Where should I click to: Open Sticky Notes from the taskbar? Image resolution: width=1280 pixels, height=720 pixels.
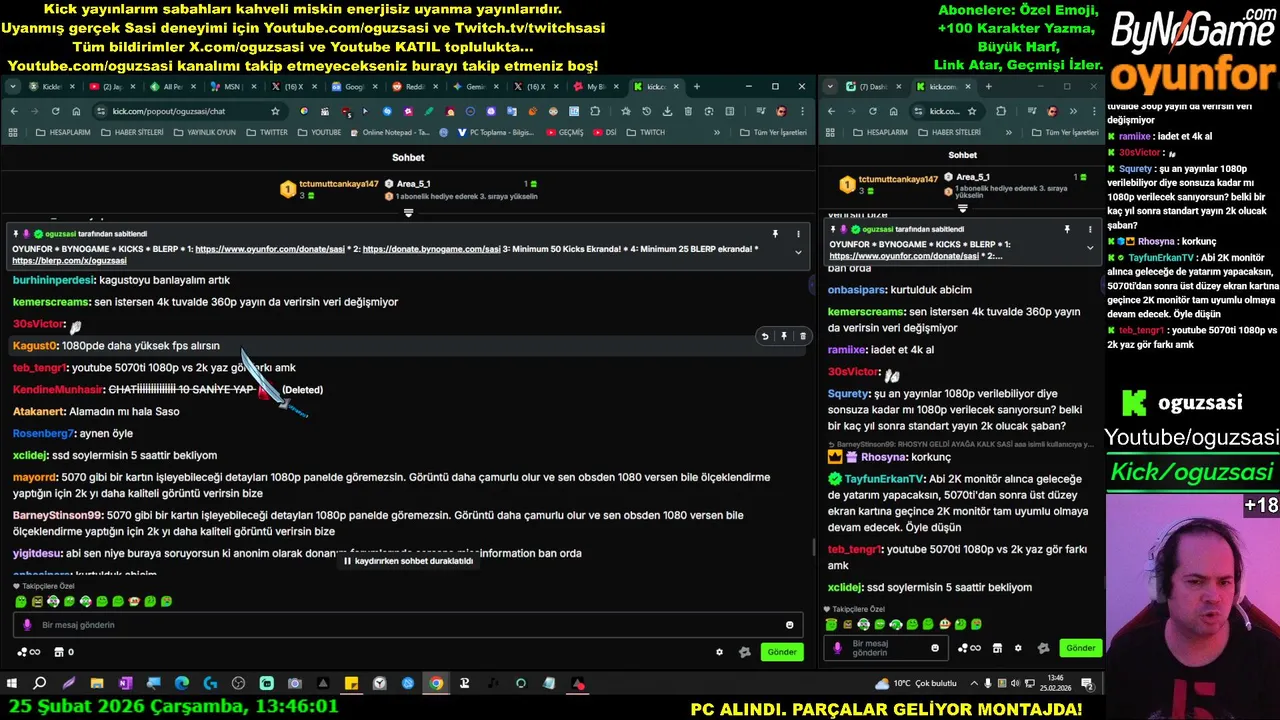(351, 684)
